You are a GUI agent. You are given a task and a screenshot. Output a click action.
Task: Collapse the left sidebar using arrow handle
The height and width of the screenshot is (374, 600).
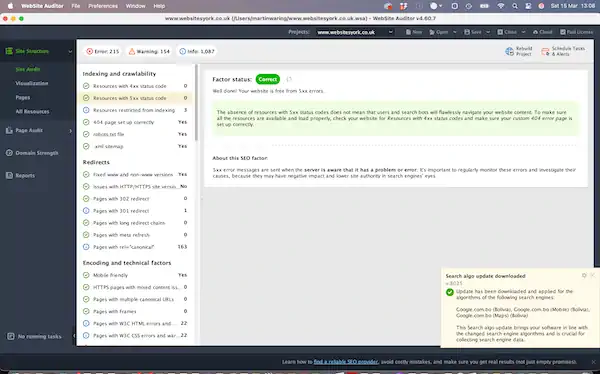74,336
